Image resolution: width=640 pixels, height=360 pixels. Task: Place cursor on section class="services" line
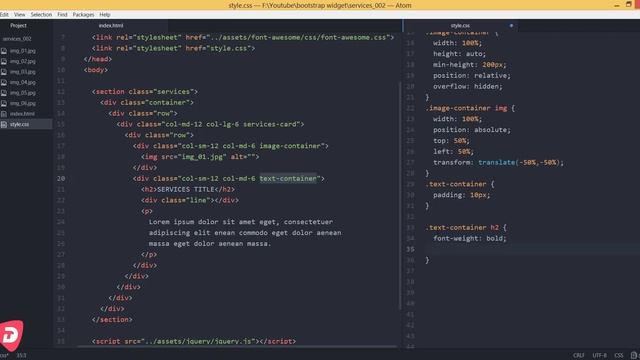point(145,91)
